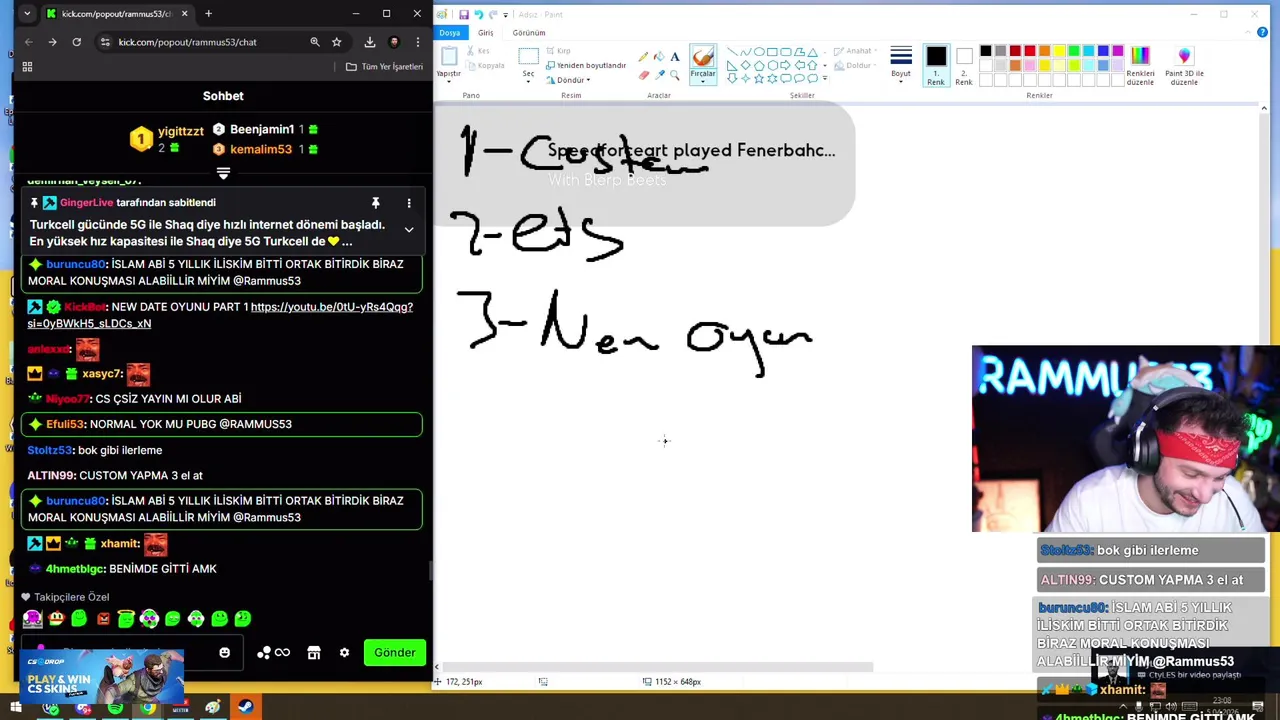The width and height of the screenshot is (1280, 720).
Task: Select 1. Renk color one box
Action: click(x=936, y=66)
